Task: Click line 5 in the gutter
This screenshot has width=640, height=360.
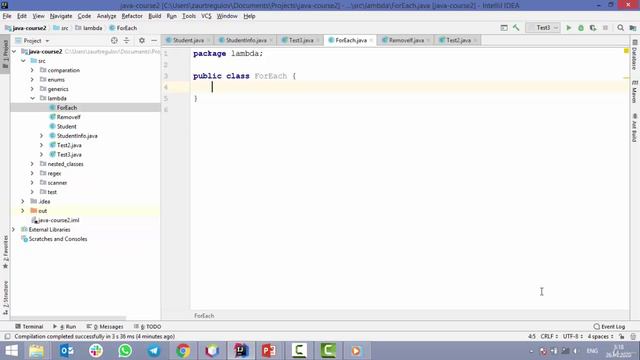Action: coord(166,98)
